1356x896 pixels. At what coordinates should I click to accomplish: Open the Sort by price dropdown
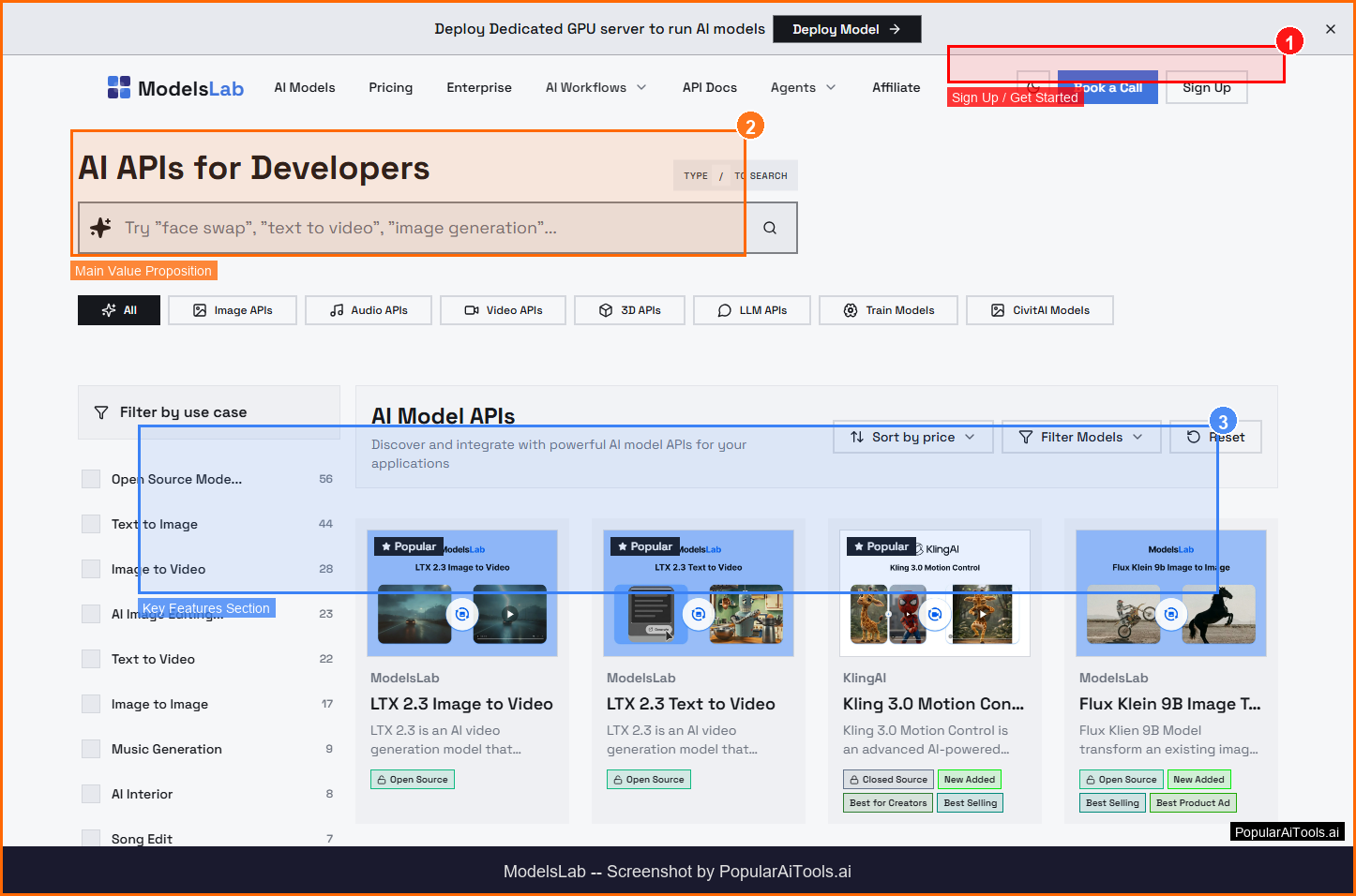pyautogui.click(x=912, y=437)
